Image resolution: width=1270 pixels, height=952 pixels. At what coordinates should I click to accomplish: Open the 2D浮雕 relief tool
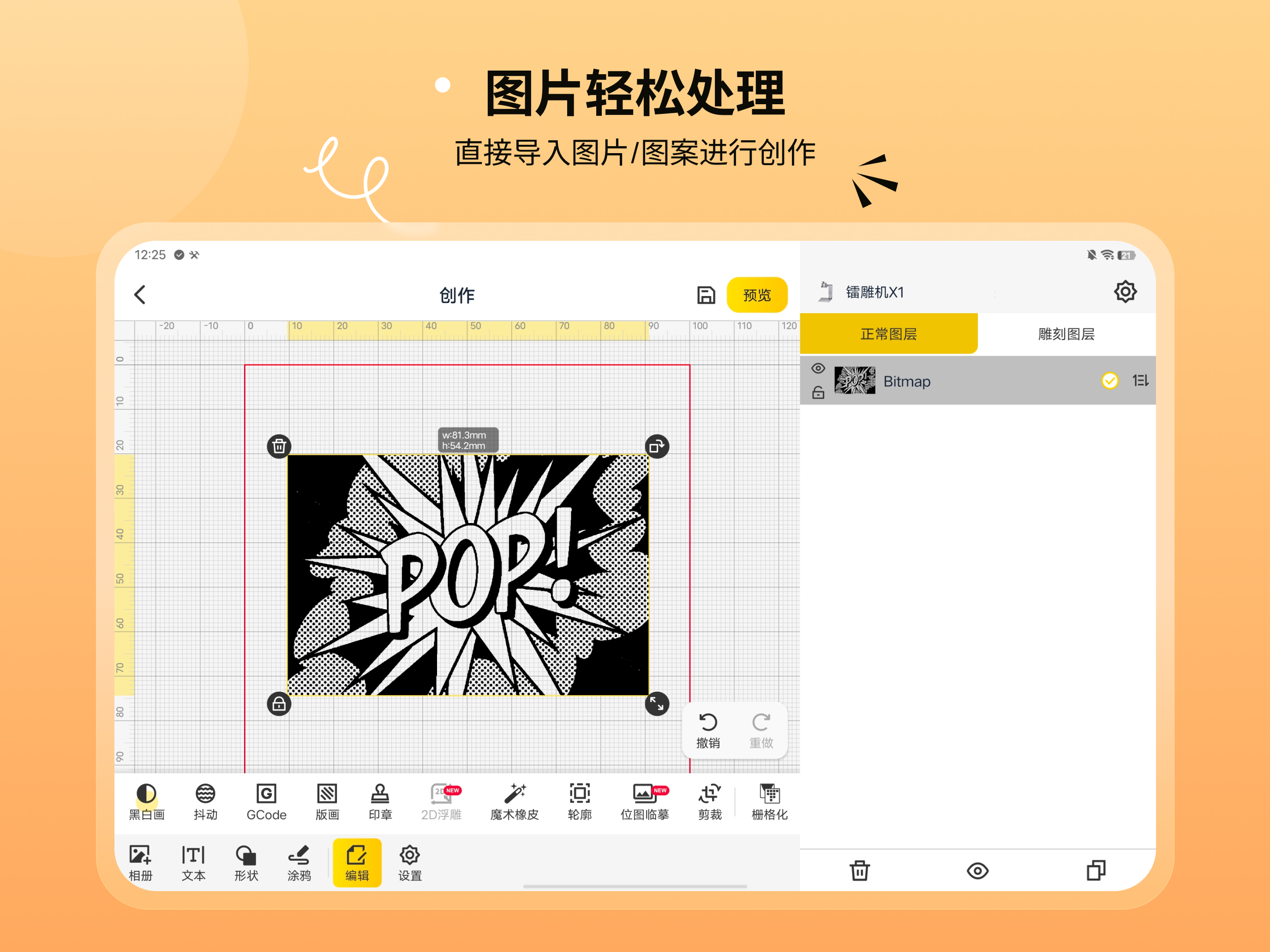coord(441,802)
